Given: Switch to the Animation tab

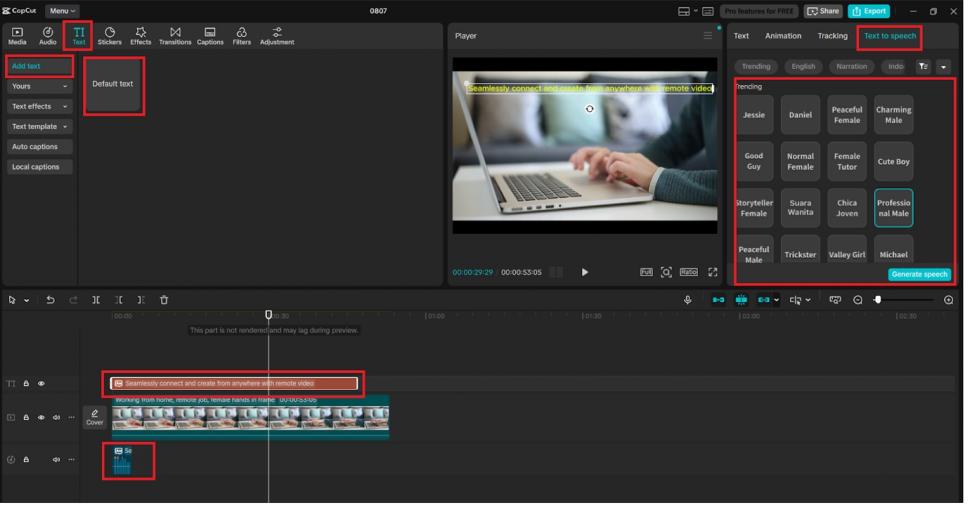Looking at the screenshot, I should pyautogui.click(x=783, y=36).
